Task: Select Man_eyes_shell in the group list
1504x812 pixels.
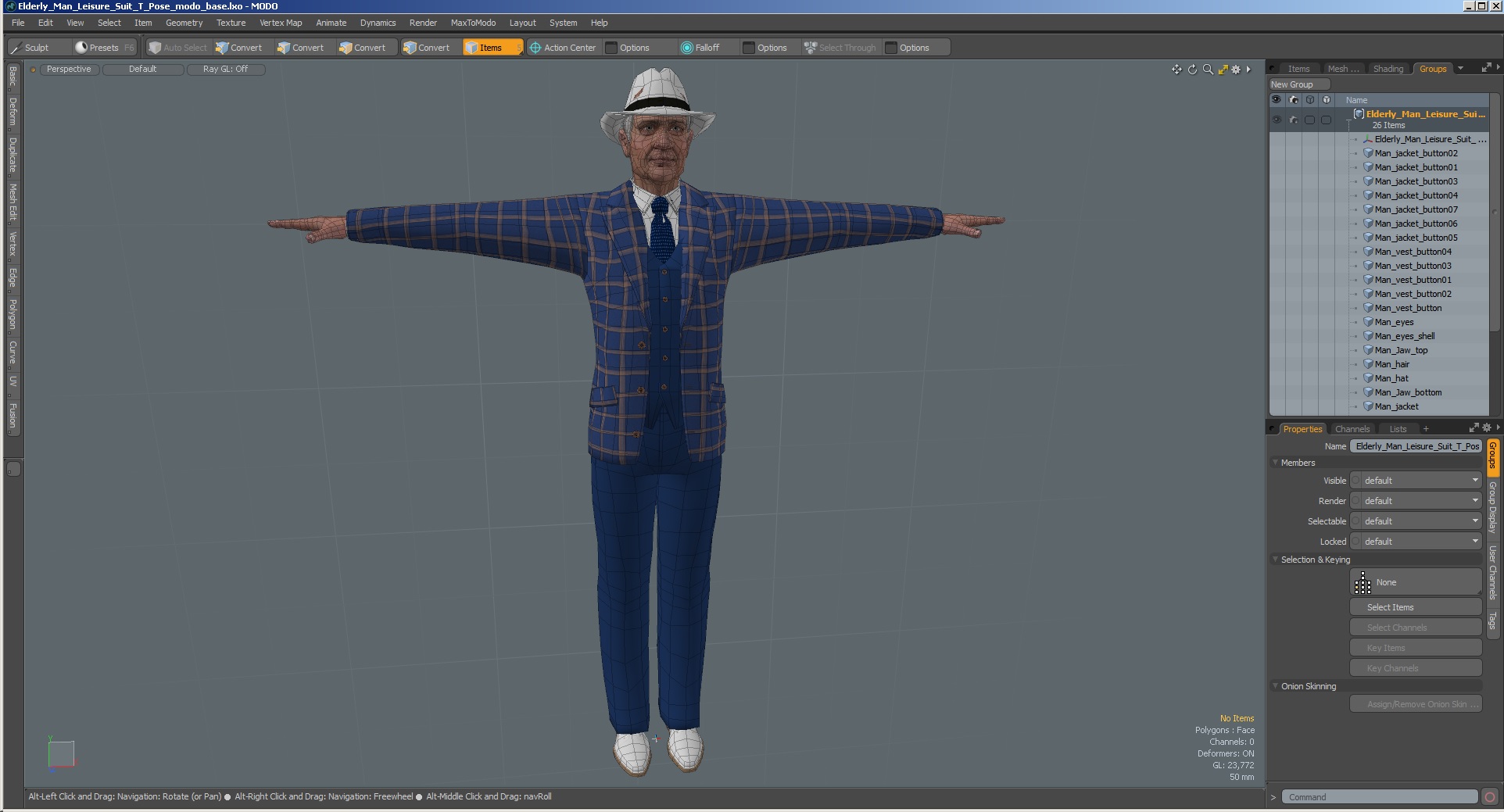Action: [x=1404, y=336]
